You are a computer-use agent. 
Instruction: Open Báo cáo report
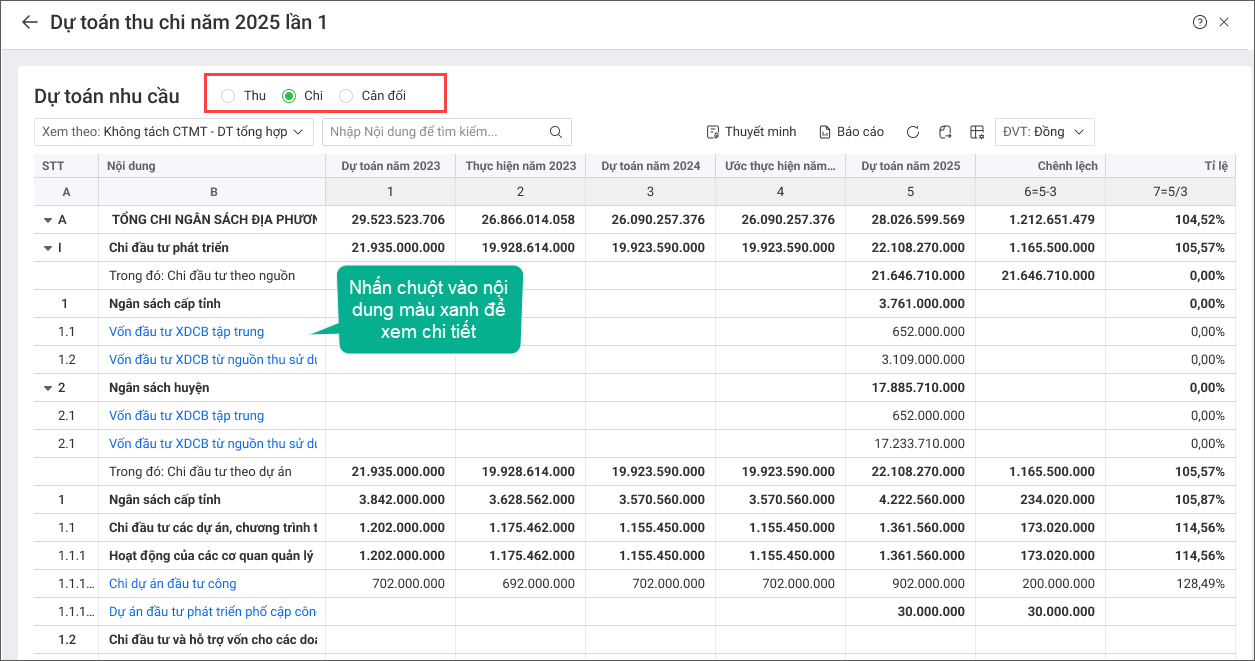tap(851, 132)
